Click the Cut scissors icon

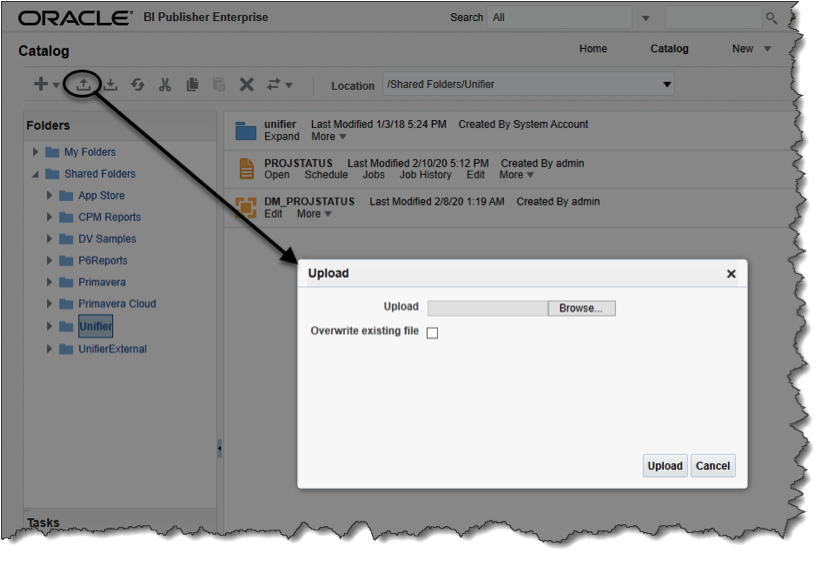click(x=165, y=85)
